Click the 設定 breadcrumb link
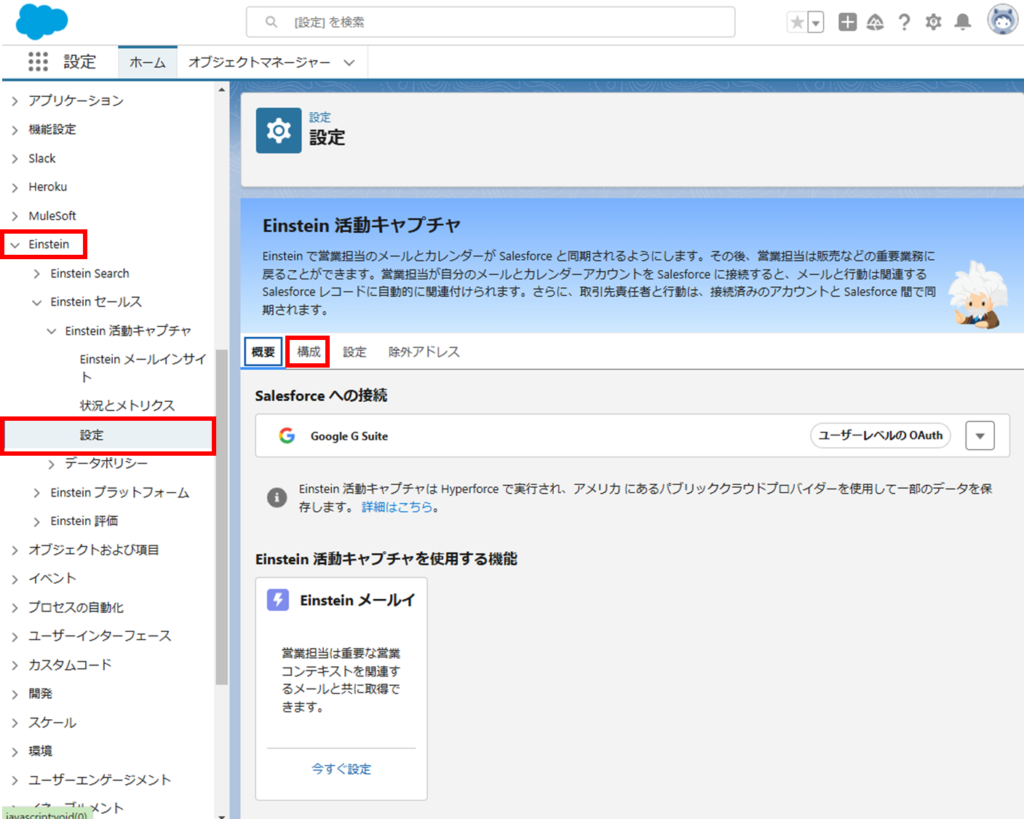Image resolution: width=1024 pixels, height=819 pixels. [320, 118]
